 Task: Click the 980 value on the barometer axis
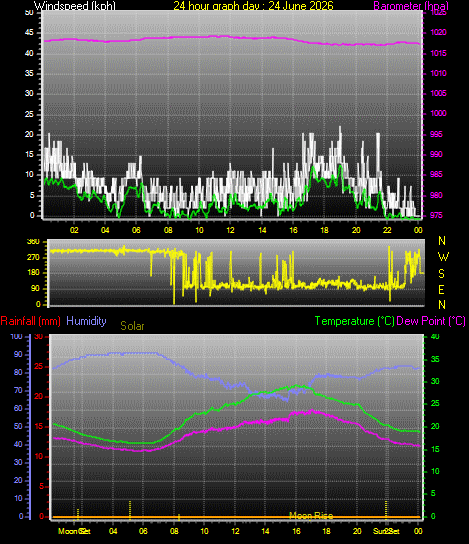[436, 195]
